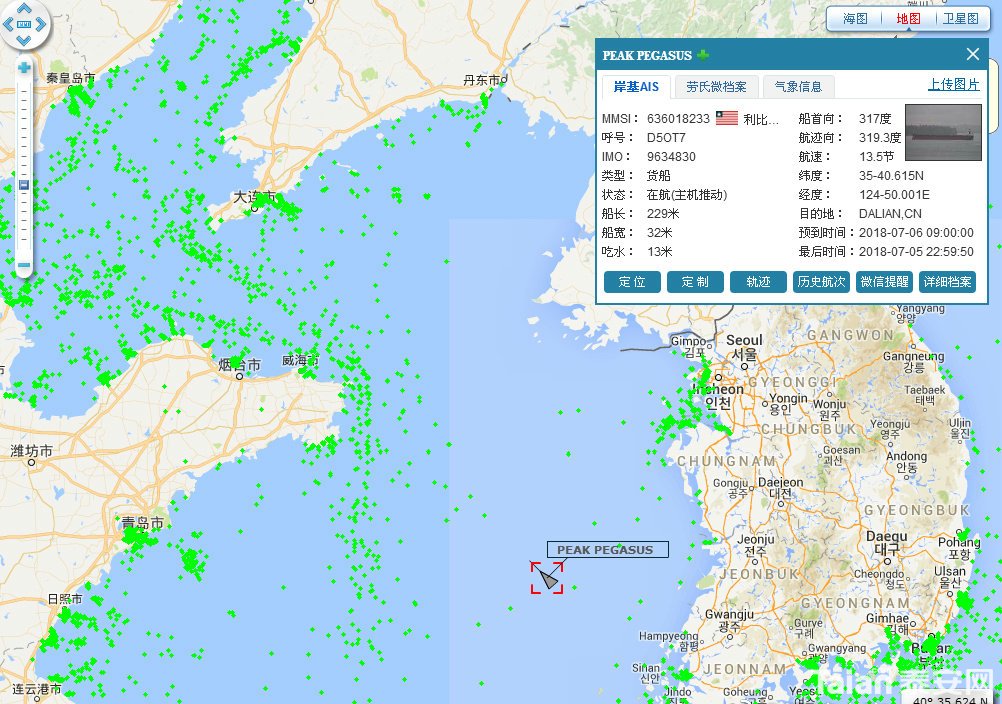Open 历史航次 voyage history
The height and width of the screenshot is (704, 1002).
(821, 282)
